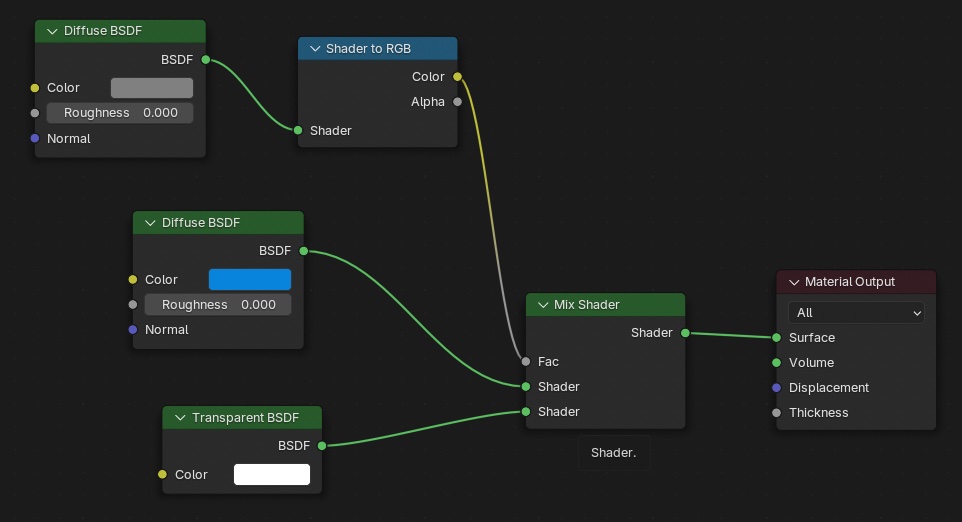Viewport: 962px width, 522px height.
Task: Click Transparent BSDF output socket
Action: pyautogui.click(x=321, y=446)
